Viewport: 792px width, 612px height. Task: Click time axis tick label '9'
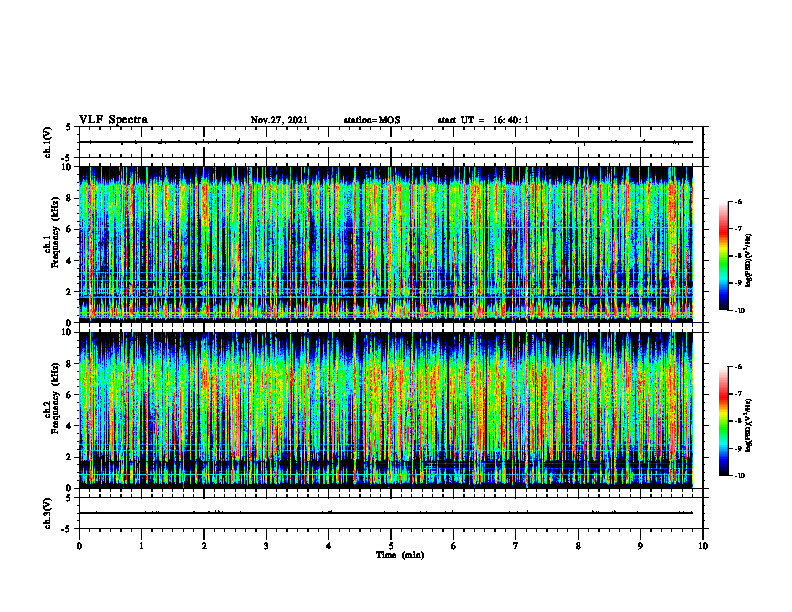click(640, 546)
